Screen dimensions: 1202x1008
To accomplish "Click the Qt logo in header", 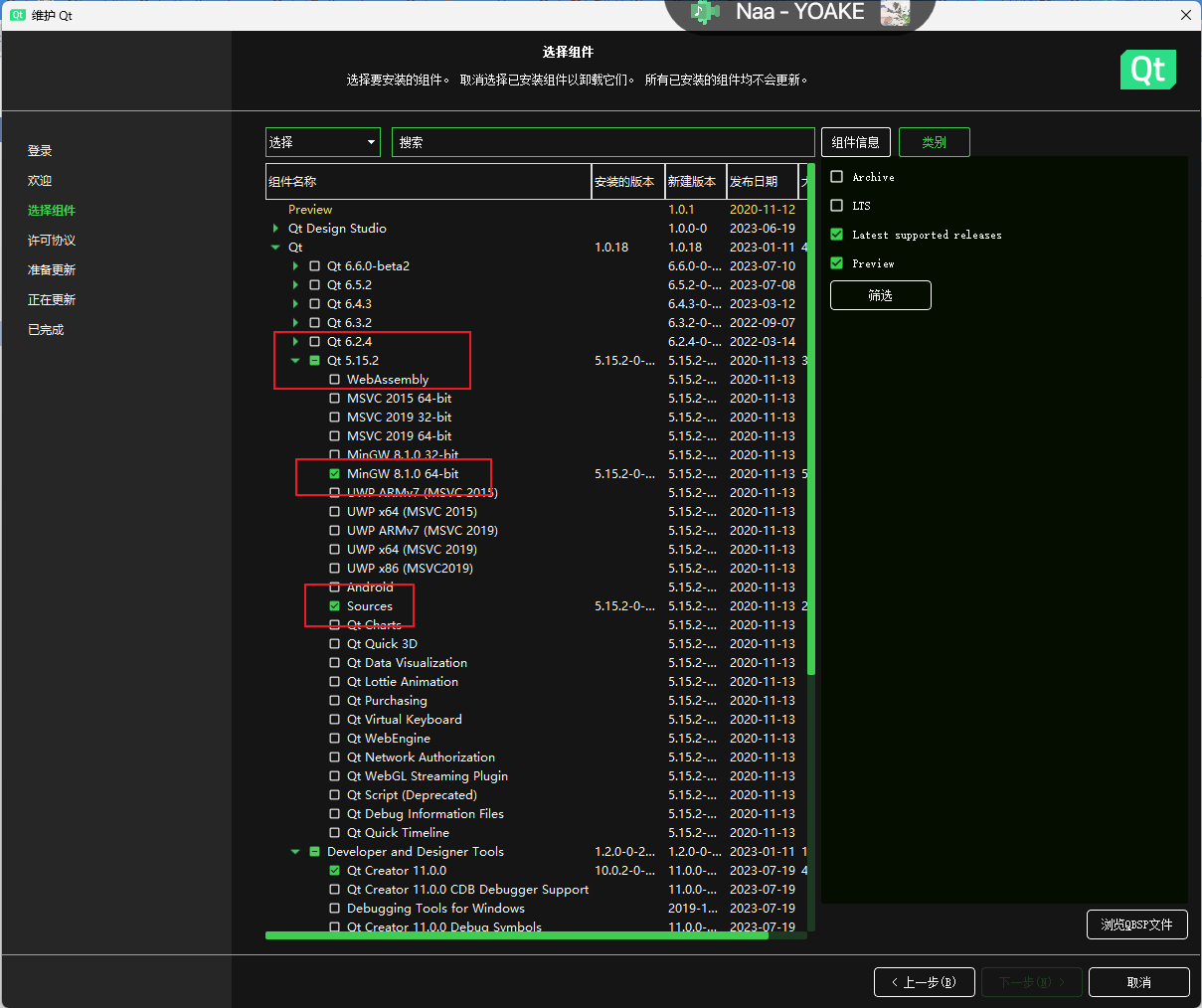I will [1148, 70].
